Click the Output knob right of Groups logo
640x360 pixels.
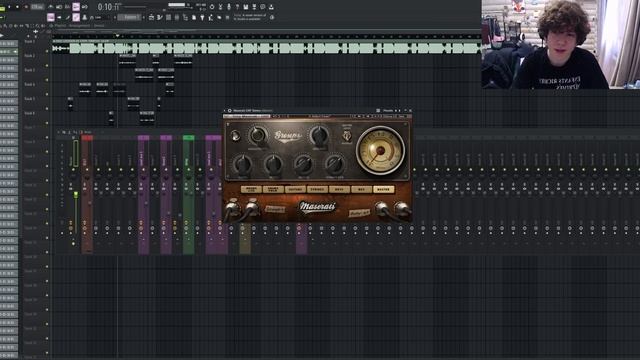coord(319,135)
